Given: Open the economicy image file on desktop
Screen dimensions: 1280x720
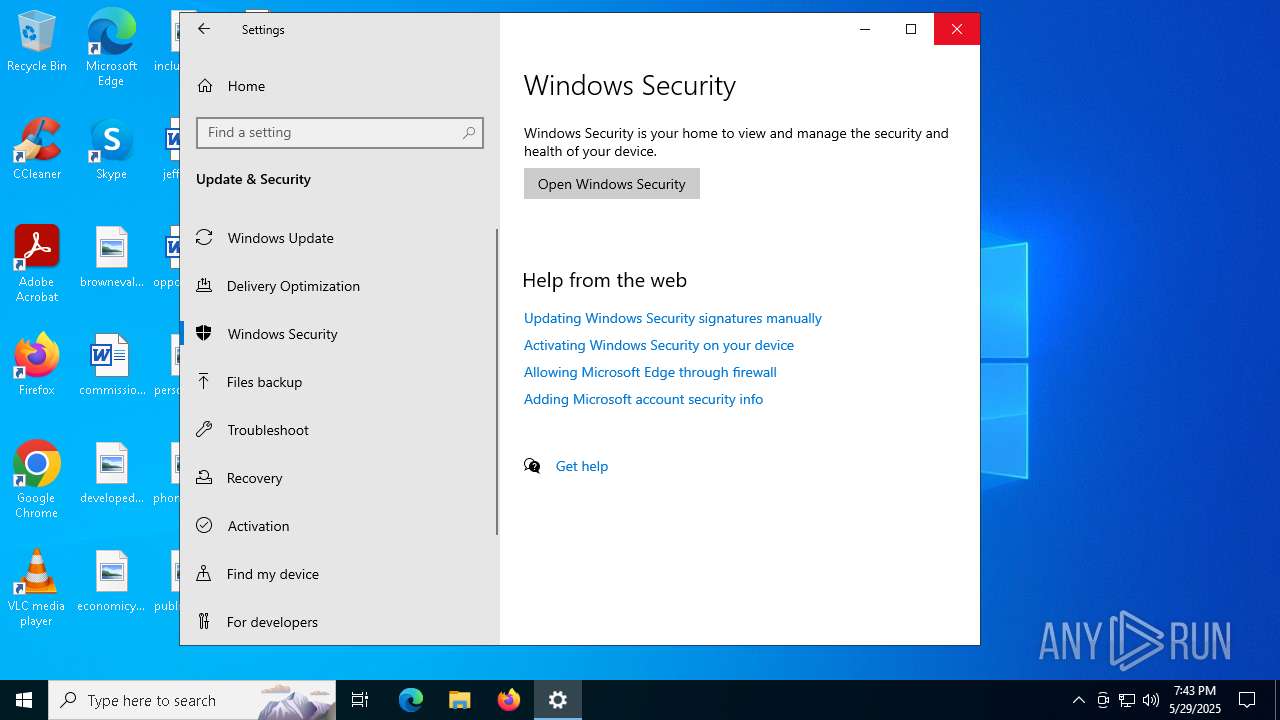Looking at the screenshot, I should click(x=111, y=581).
